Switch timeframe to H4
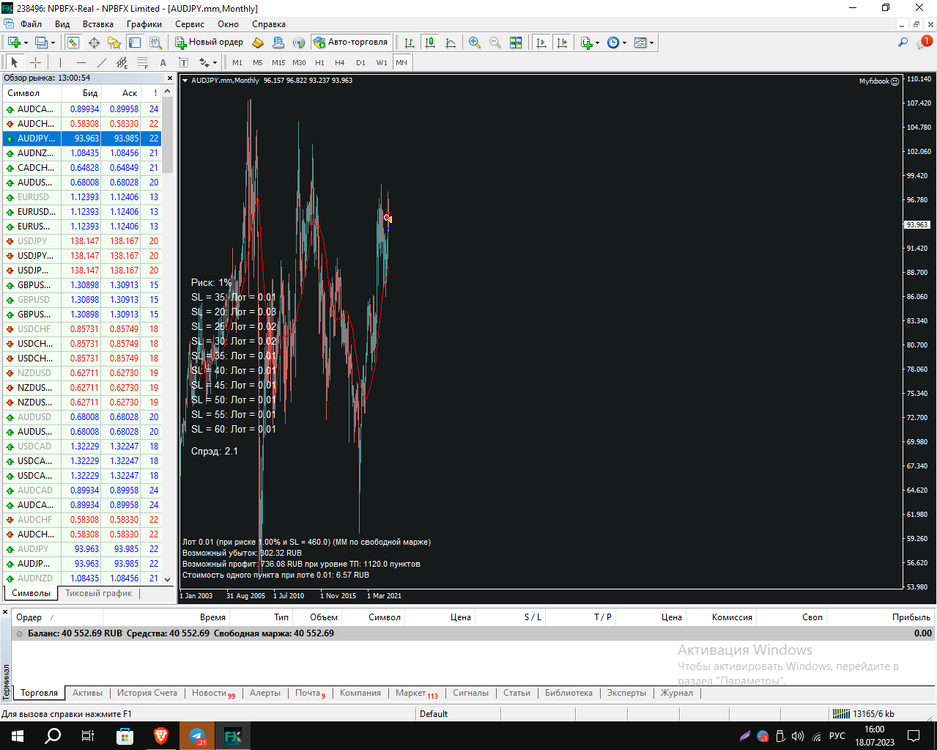 coord(339,62)
